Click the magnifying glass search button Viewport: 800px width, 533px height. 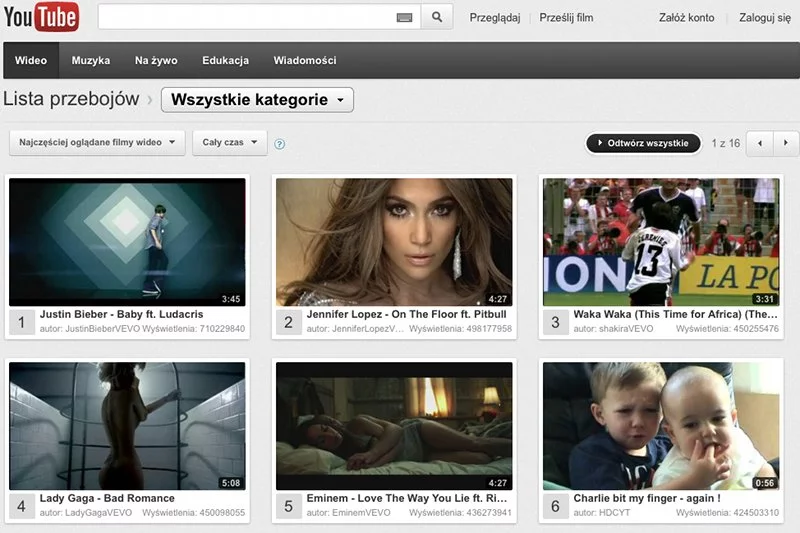click(x=437, y=17)
